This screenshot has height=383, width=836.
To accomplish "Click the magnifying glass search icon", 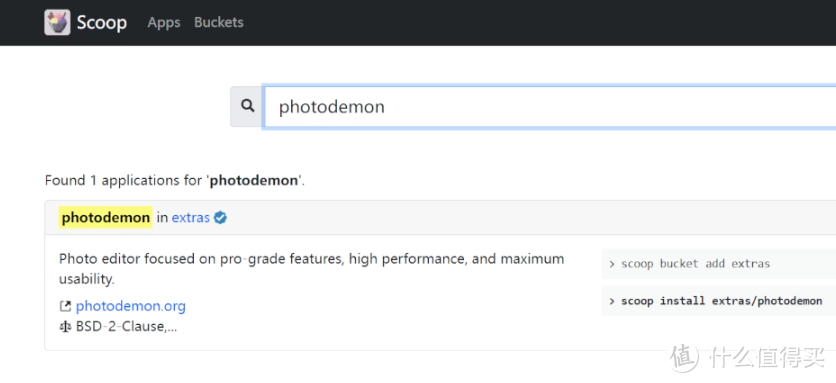I will [x=247, y=106].
